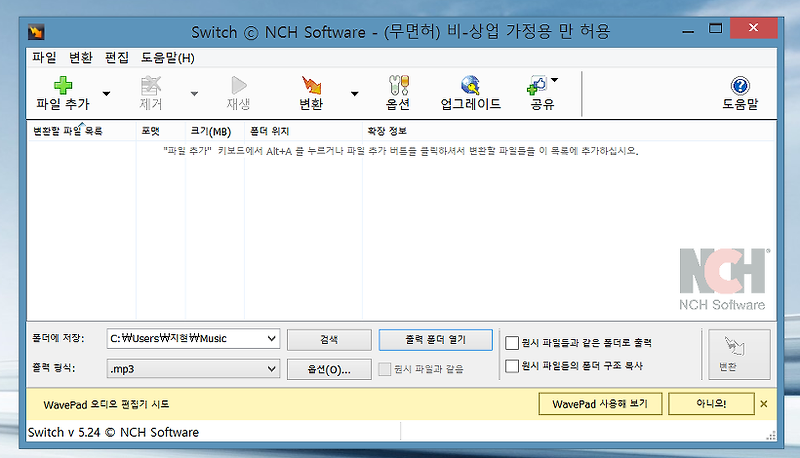Click the large Convert (변환) button at bottom right

click(x=739, y=354)
